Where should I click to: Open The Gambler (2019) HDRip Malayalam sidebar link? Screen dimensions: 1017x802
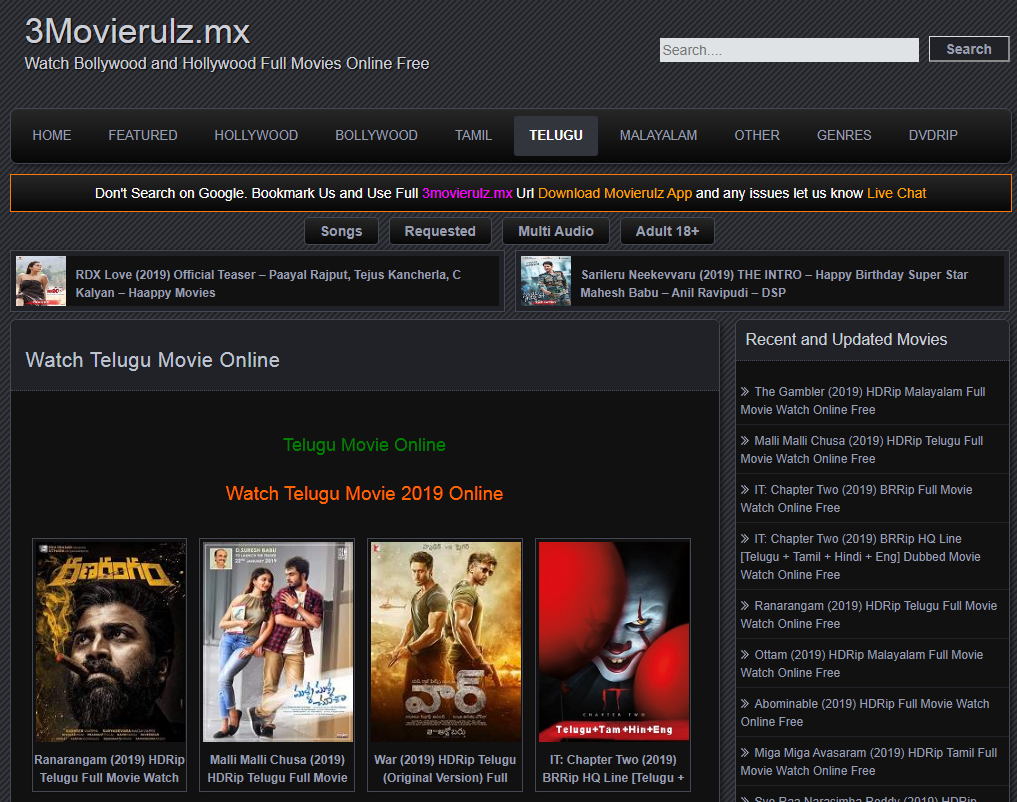coord(863,401)
